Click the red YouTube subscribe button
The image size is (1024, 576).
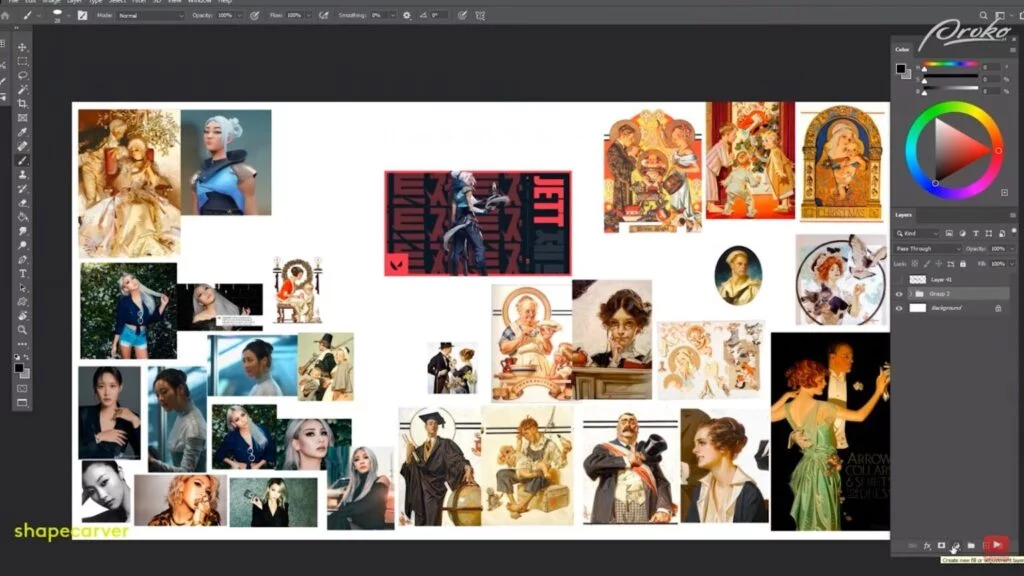[x=995, y=545]
